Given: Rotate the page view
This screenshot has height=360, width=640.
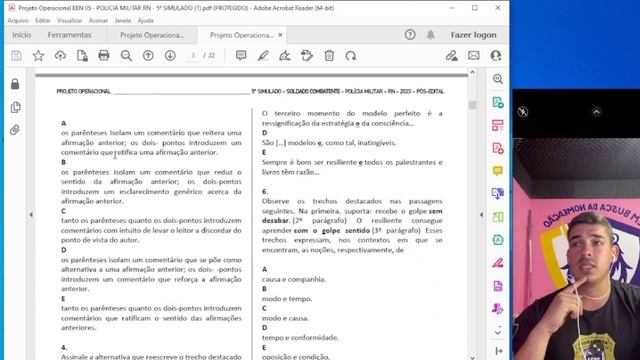Looking at the screenshot, I should pos(351,56).
